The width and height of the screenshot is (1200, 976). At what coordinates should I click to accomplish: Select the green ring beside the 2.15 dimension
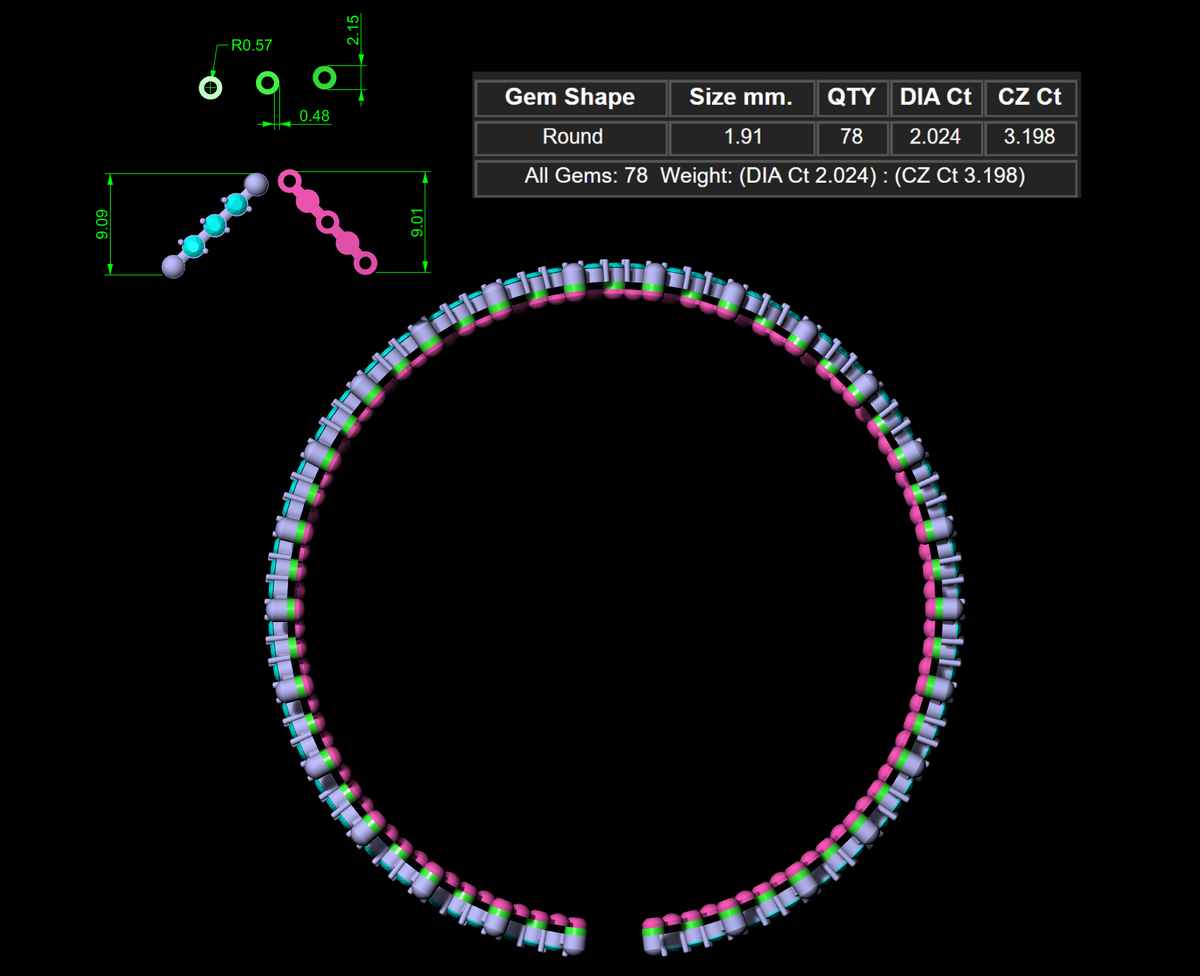pos(325,77)
